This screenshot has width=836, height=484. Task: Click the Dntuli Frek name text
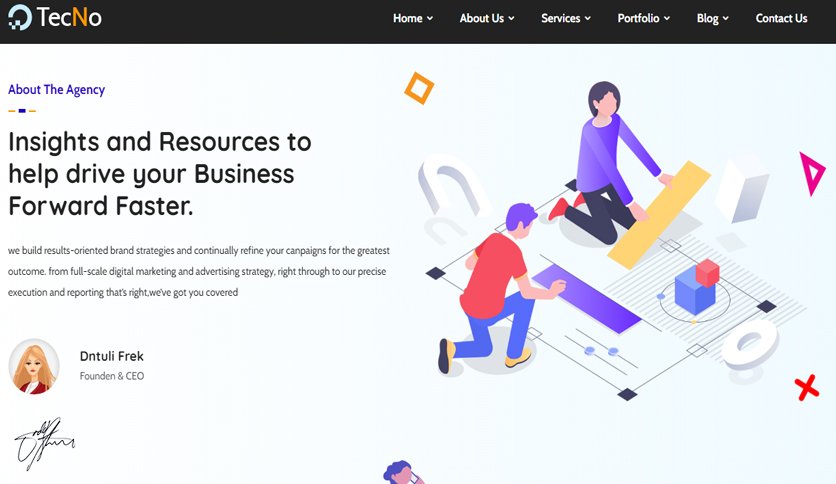(111, 356)
